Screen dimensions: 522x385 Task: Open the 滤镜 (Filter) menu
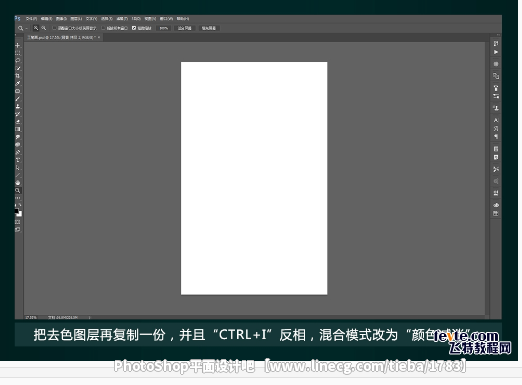click(x=122, y=19)
